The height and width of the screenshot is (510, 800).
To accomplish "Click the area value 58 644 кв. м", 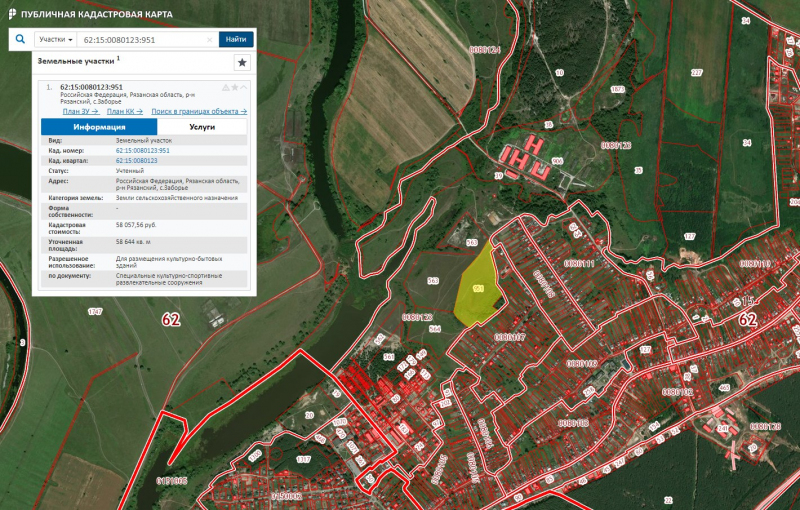I will click(x=133, y=242).
